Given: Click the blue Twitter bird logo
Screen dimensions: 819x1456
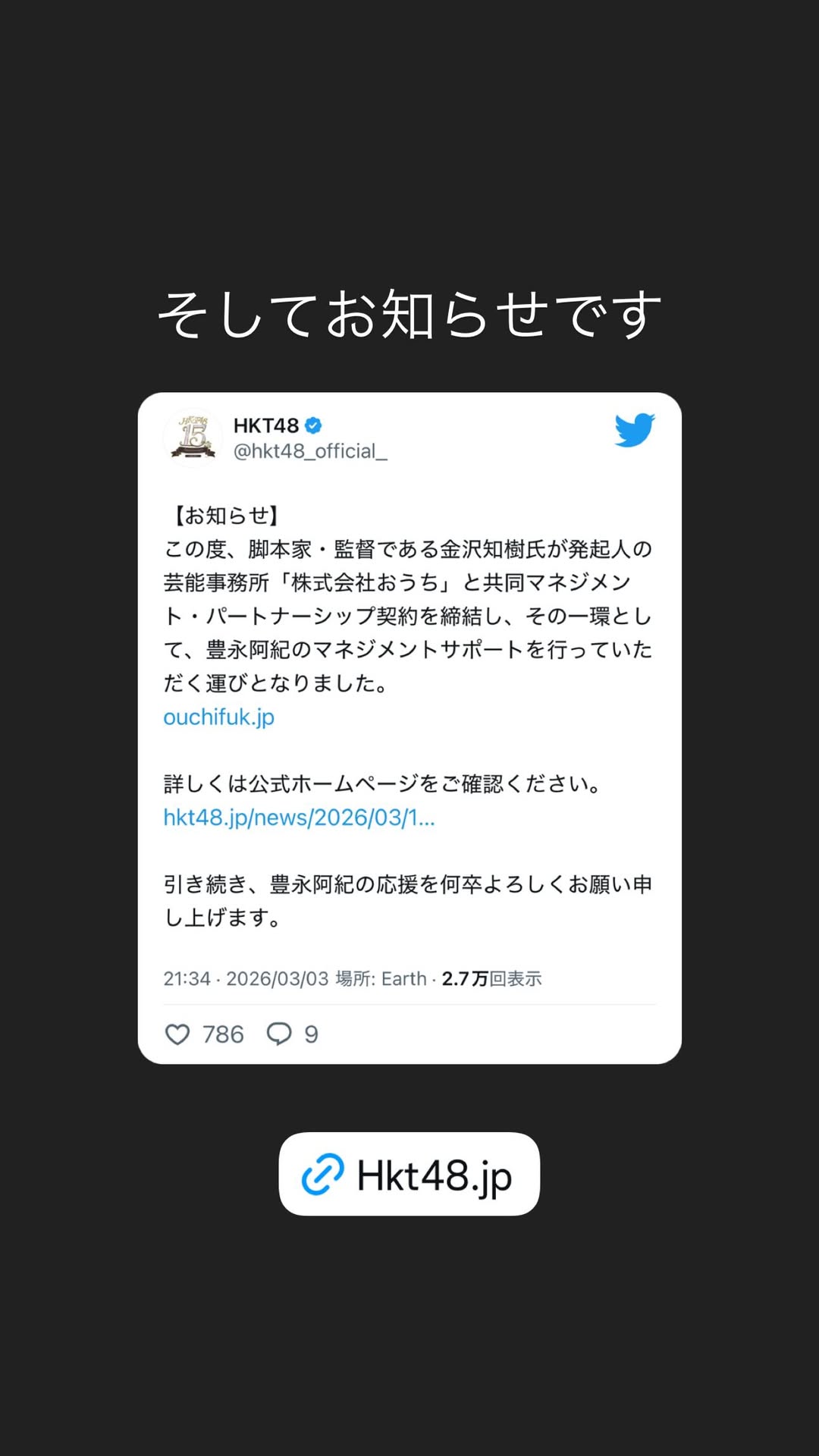Looking at the screenshot, I should click(635, 430).
